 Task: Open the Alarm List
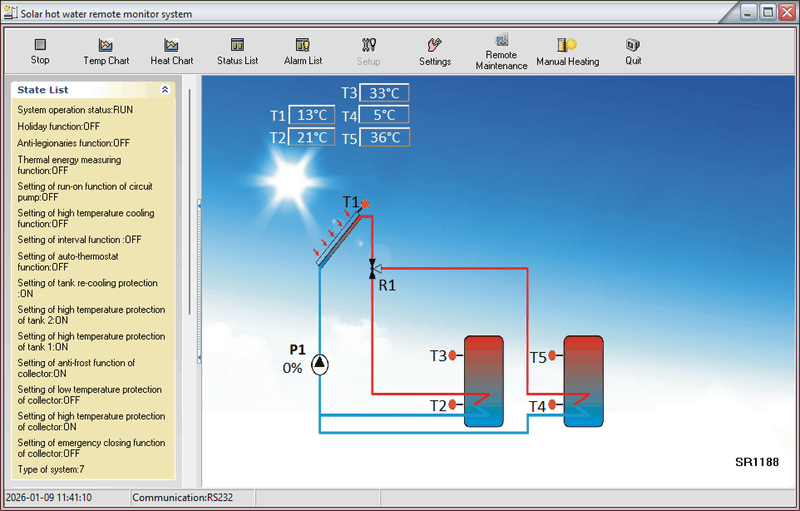(303, 52)
